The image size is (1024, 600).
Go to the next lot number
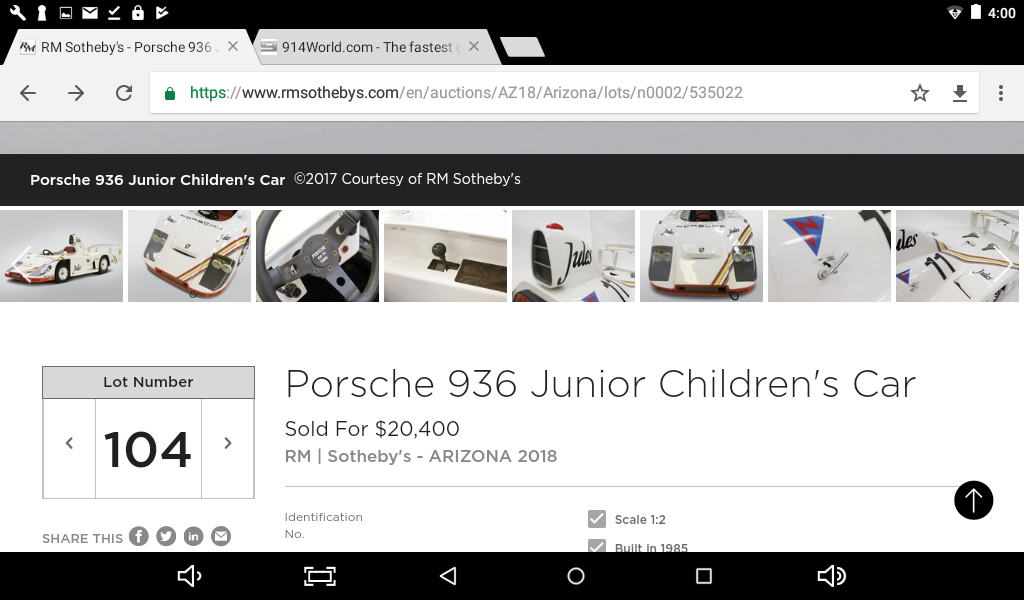point(228,444)
